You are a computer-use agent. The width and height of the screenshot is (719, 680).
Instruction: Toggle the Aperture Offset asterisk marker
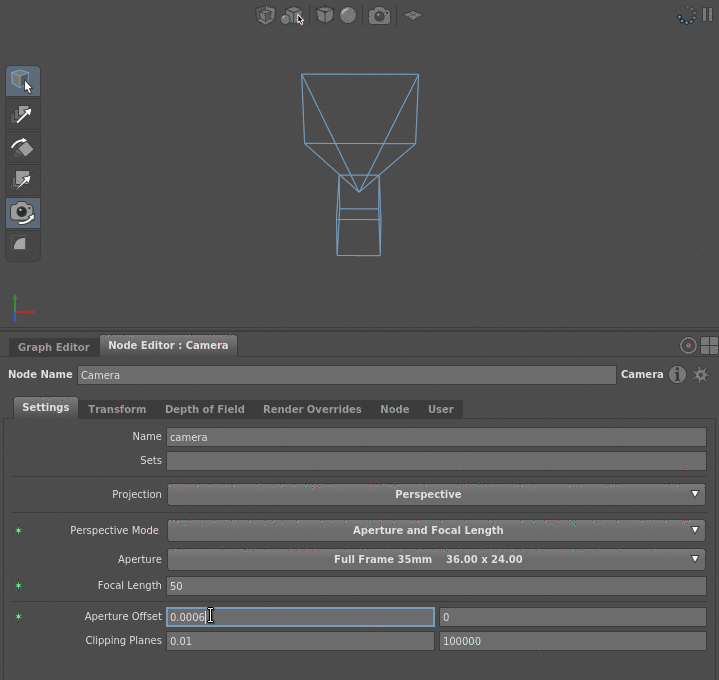(x=18, y=617)
